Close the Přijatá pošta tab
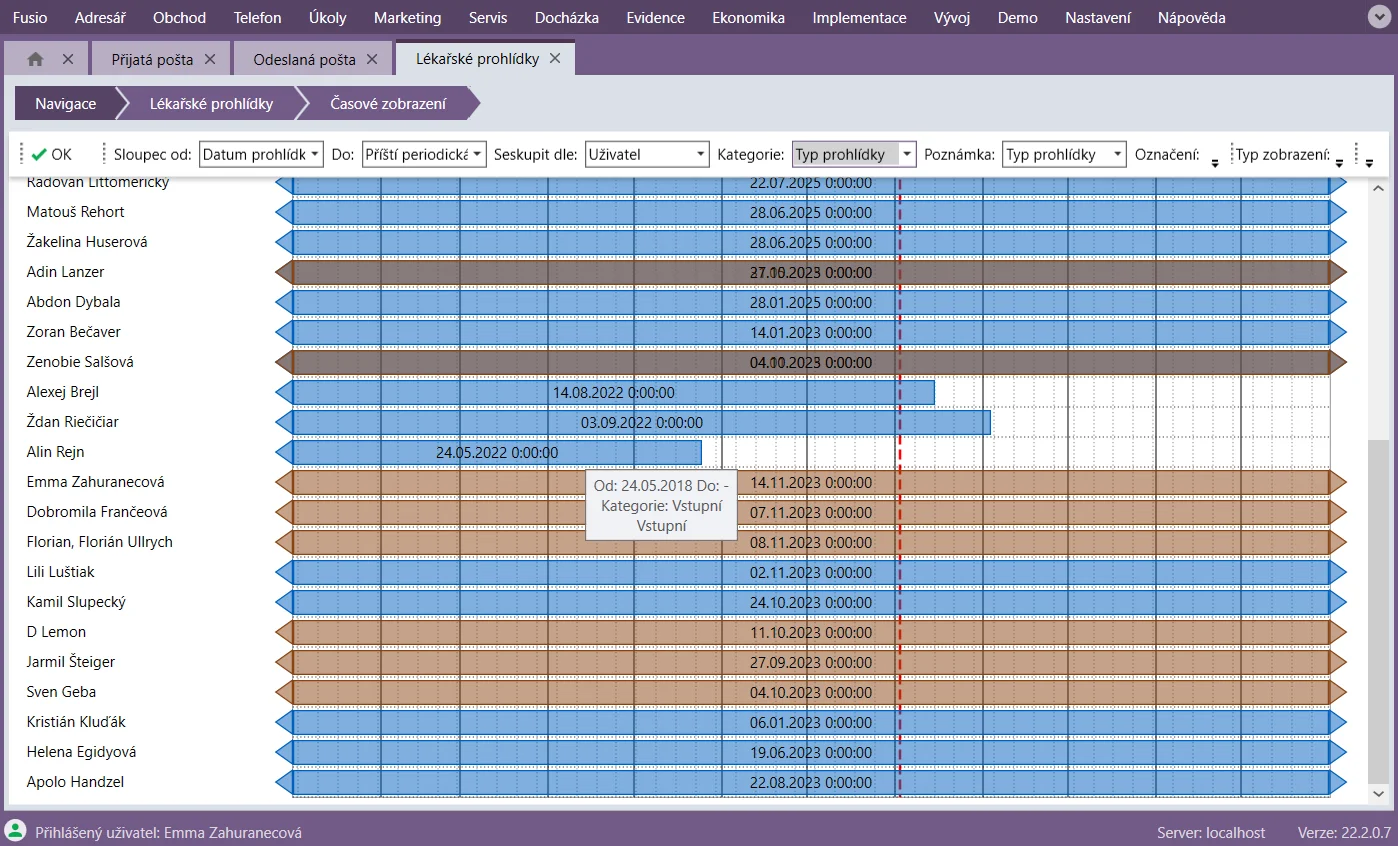The height and width of the screenshot is (846, 1398). [x=210, y=59]
